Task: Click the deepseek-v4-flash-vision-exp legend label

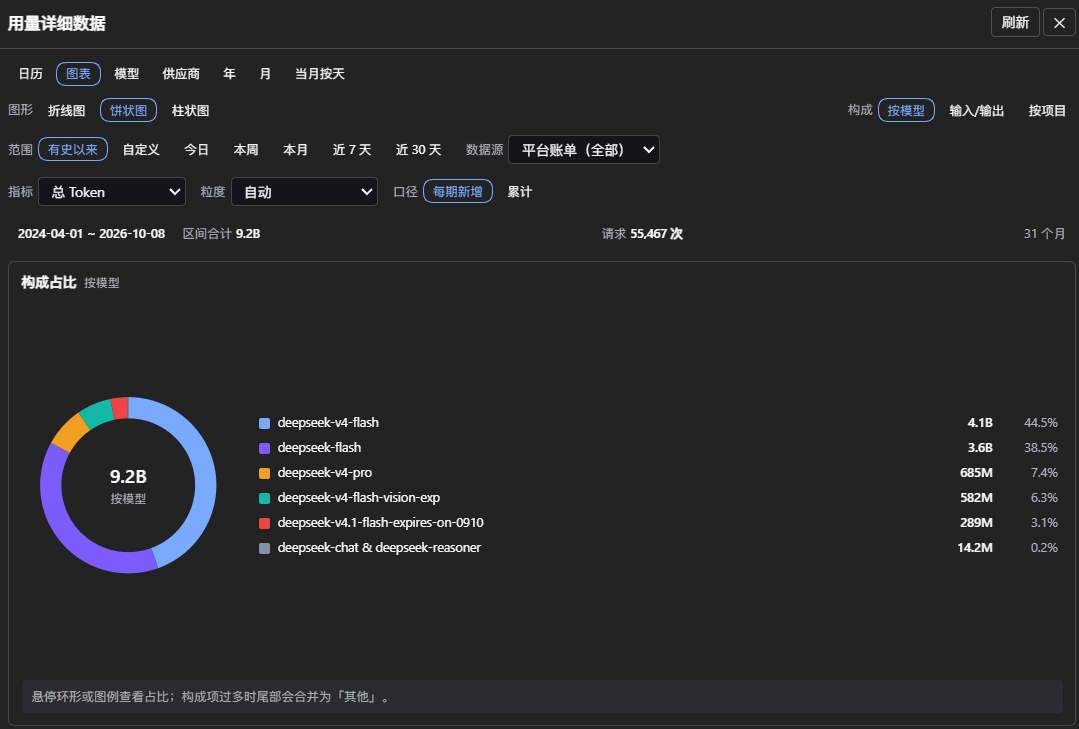Action: [x=359, y=498]
